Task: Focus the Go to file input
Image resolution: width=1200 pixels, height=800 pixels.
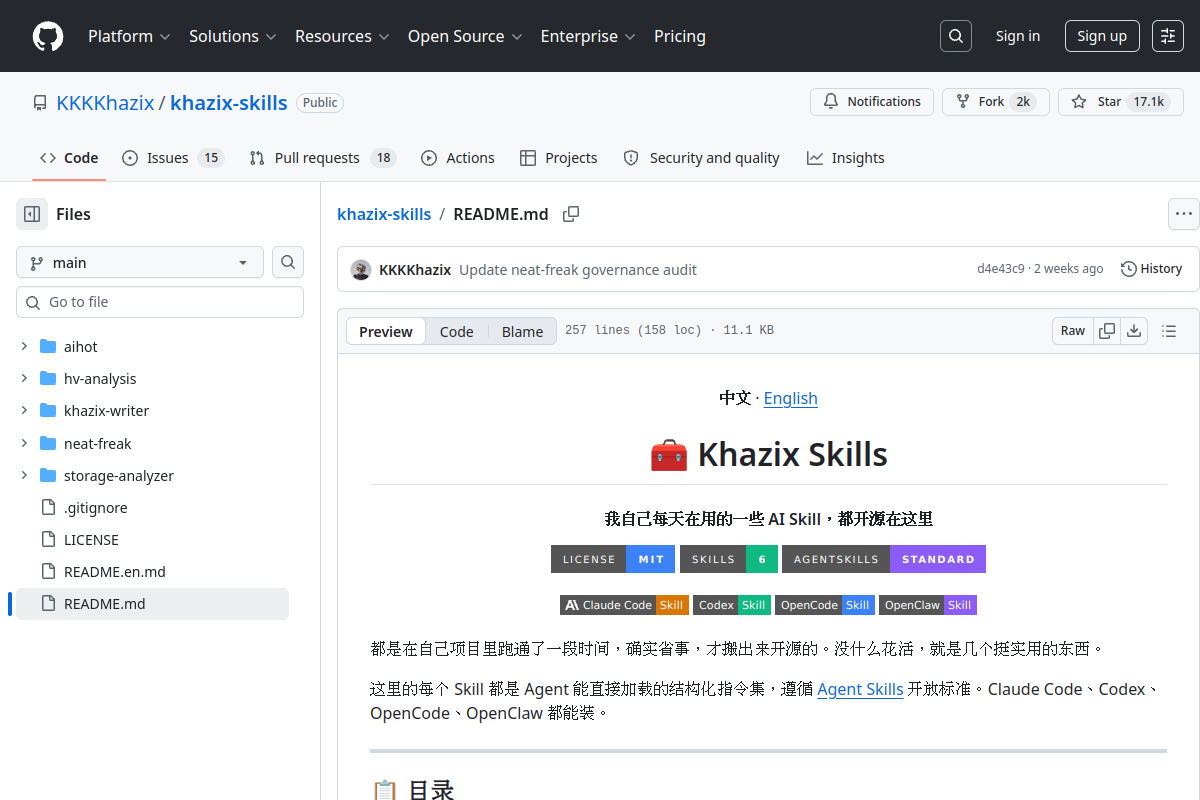Action: pos(160,302)
